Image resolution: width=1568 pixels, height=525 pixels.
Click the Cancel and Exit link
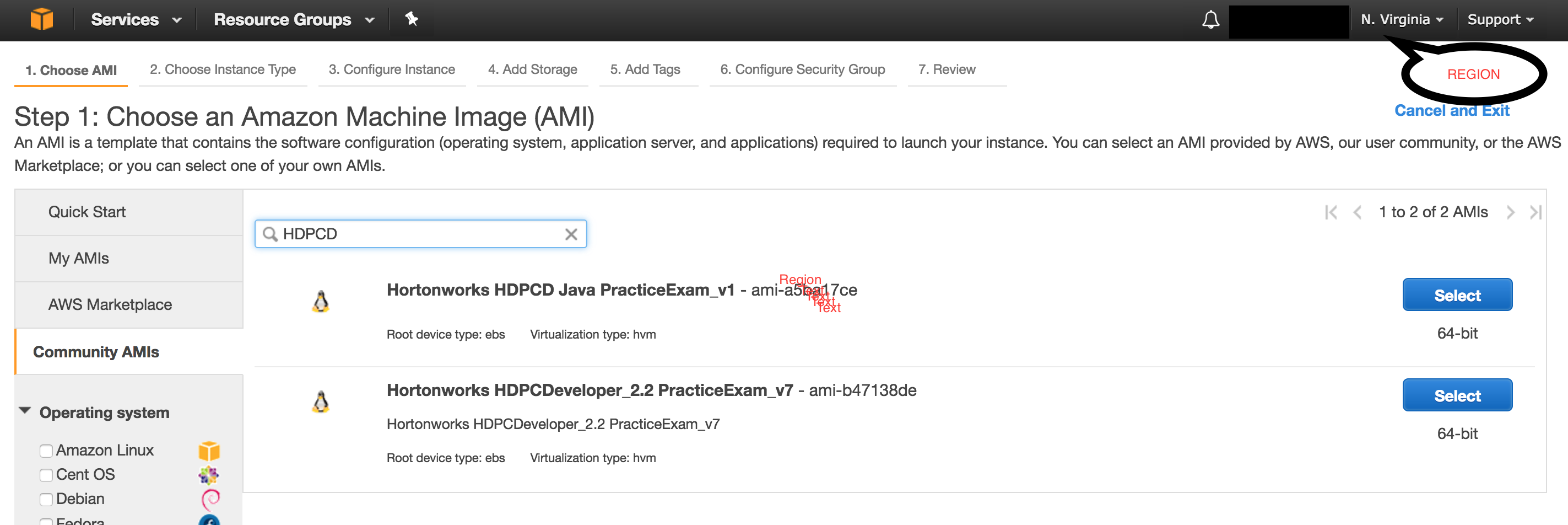pos(1452,110)
